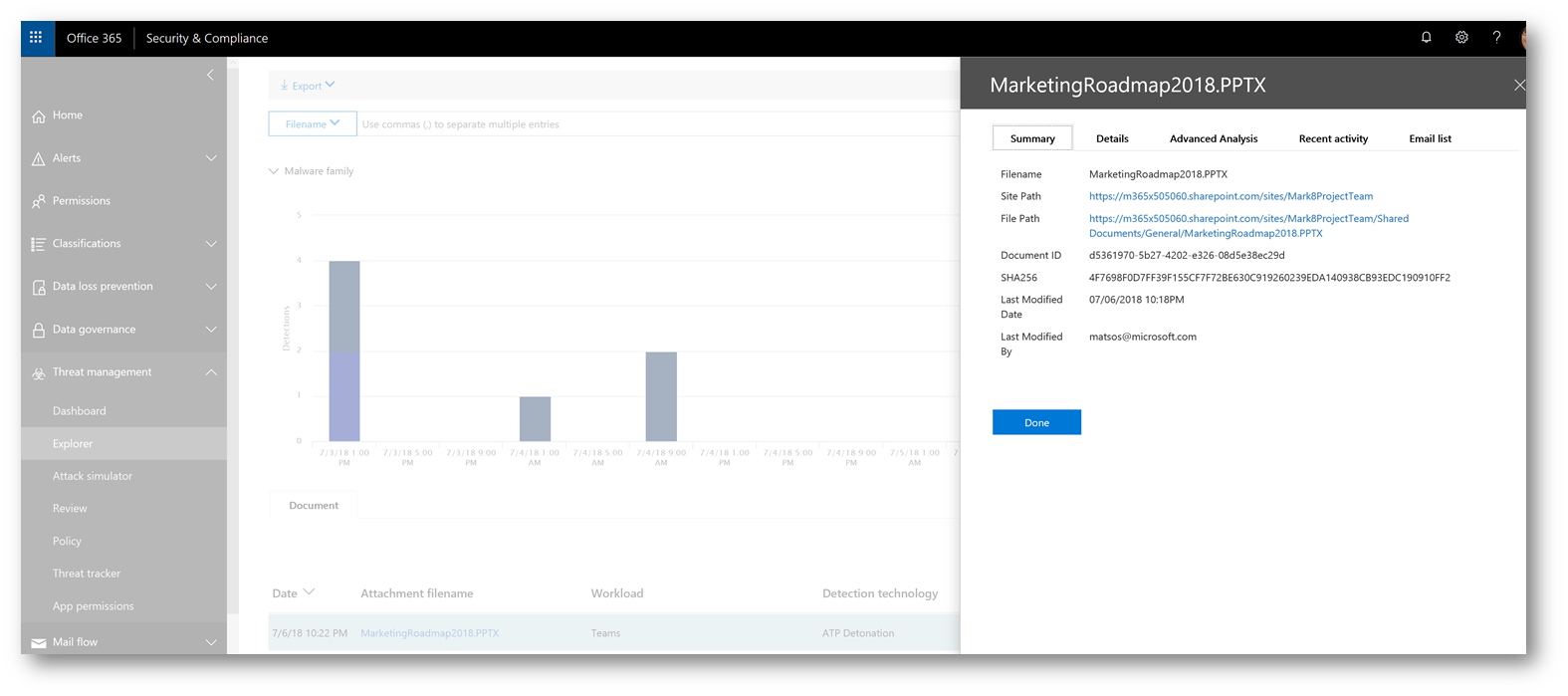The height and width of the screenshot is (696, 1568).
Task: Collapse the left navigation pane arrow
Action: point(210,75)
